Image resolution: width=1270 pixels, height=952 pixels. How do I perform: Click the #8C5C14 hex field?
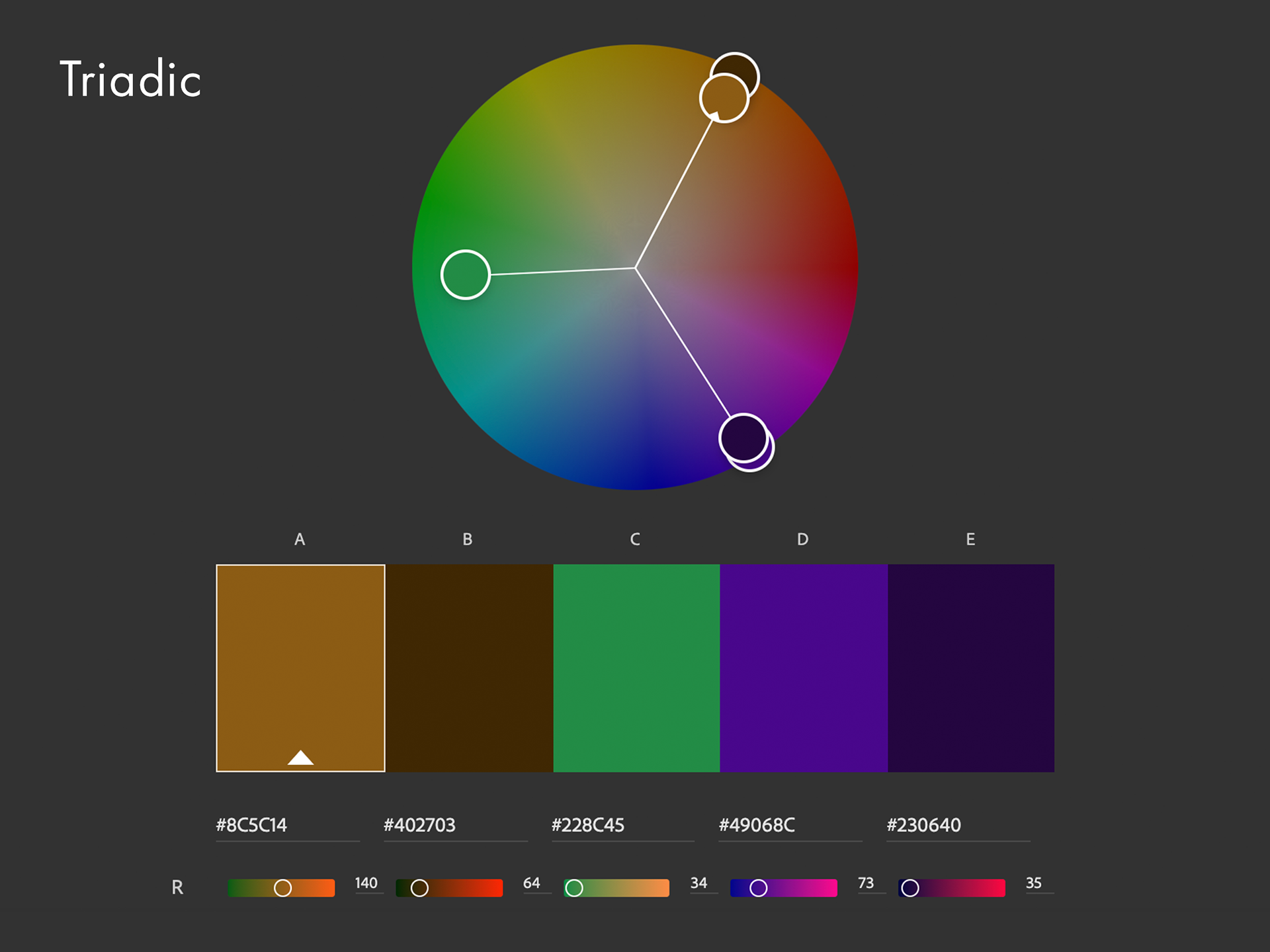click(288, 826)
